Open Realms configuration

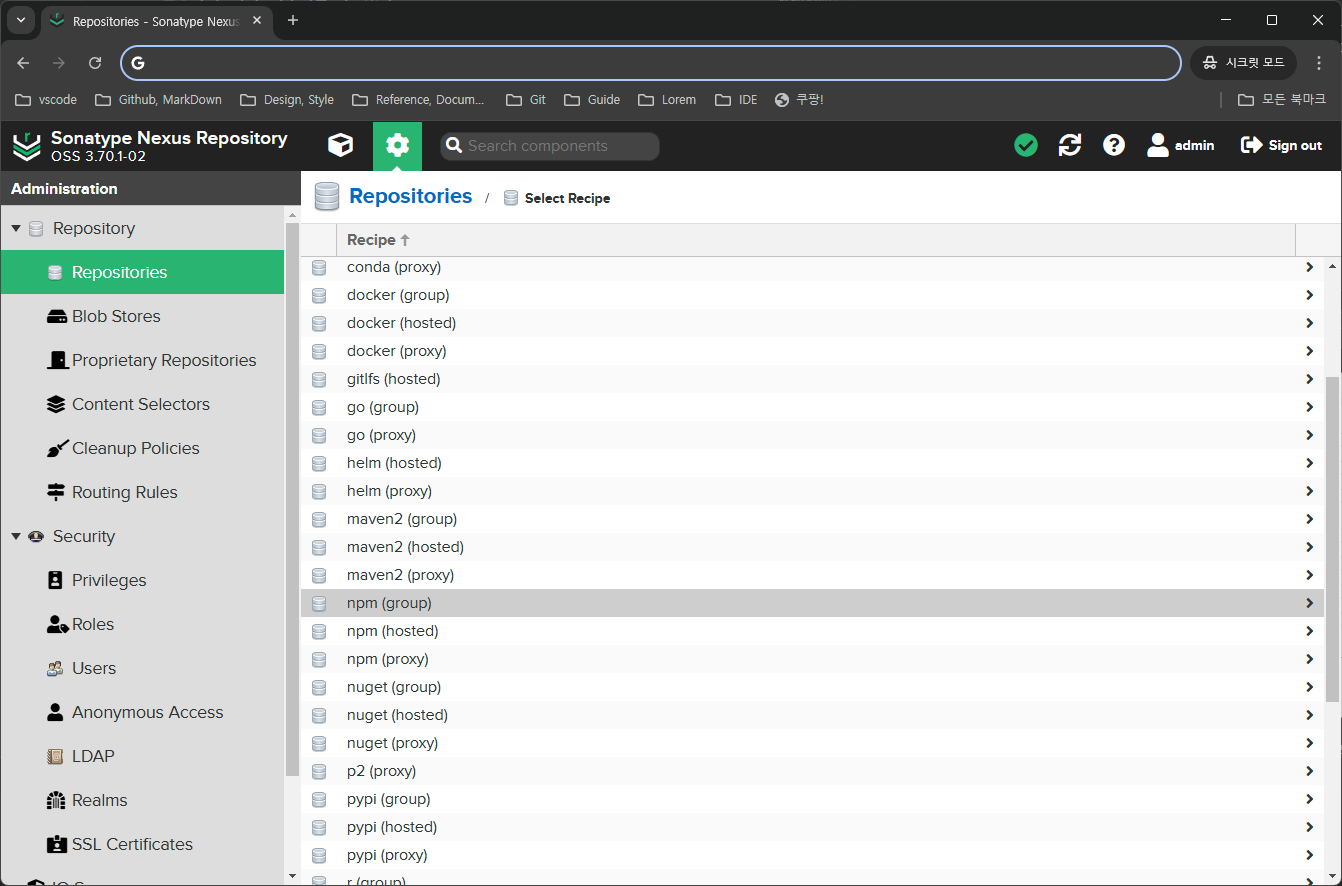click(142, 800)
